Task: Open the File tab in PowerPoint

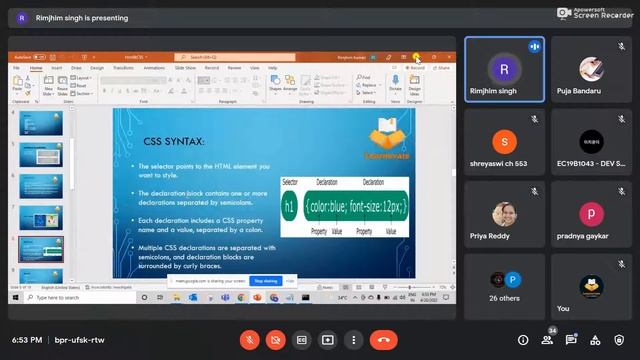Action: coord(16,68)
